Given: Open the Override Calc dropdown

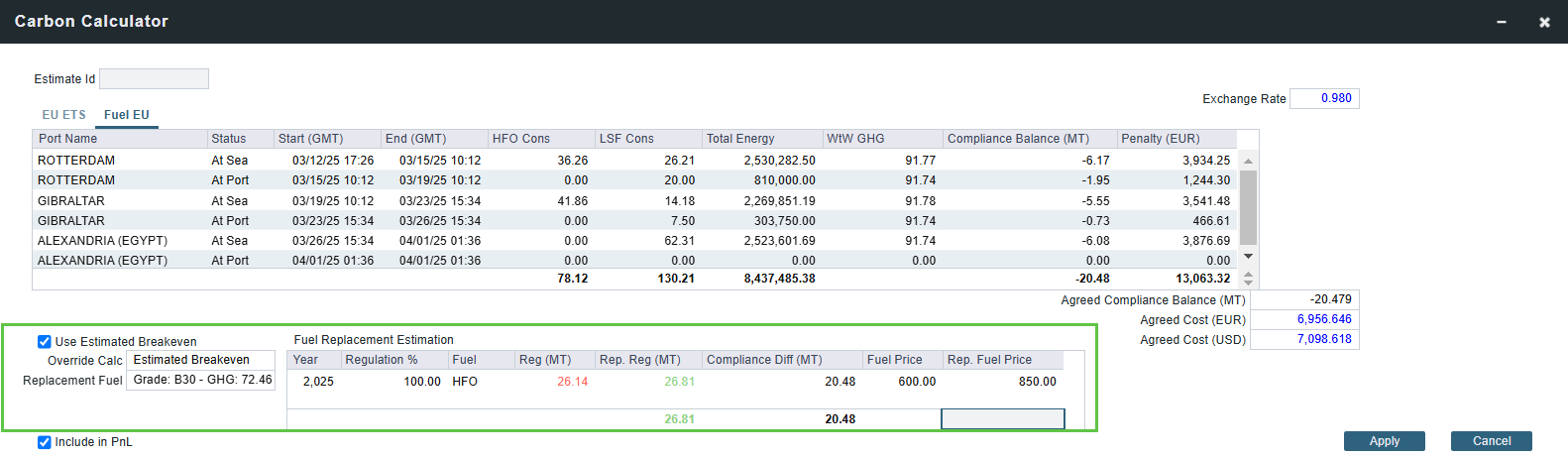Looking at the screenshot, I should click(x=201, y=360).
